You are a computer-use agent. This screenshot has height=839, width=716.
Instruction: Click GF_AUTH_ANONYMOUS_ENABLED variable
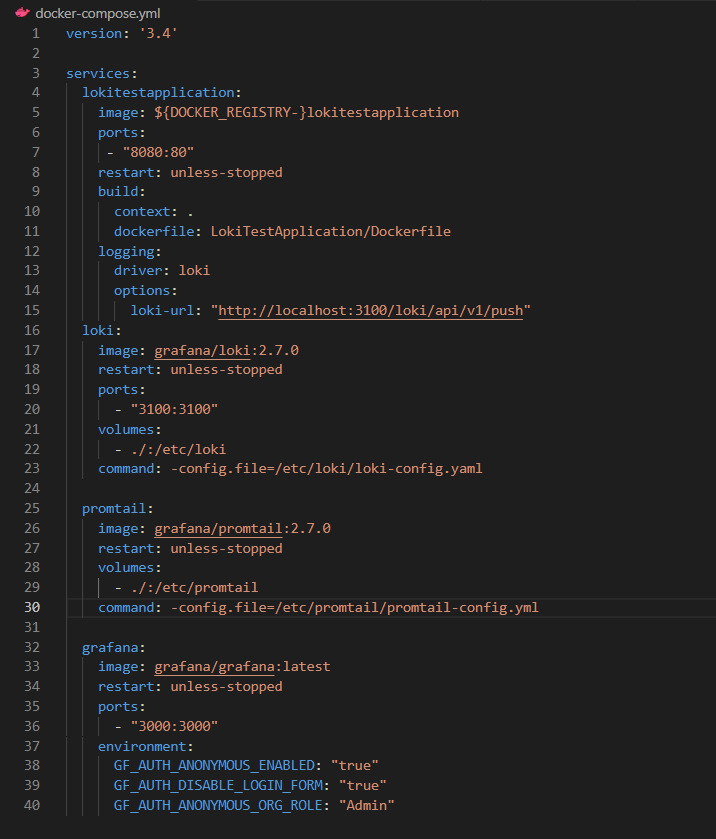click(x=215, y=766)
